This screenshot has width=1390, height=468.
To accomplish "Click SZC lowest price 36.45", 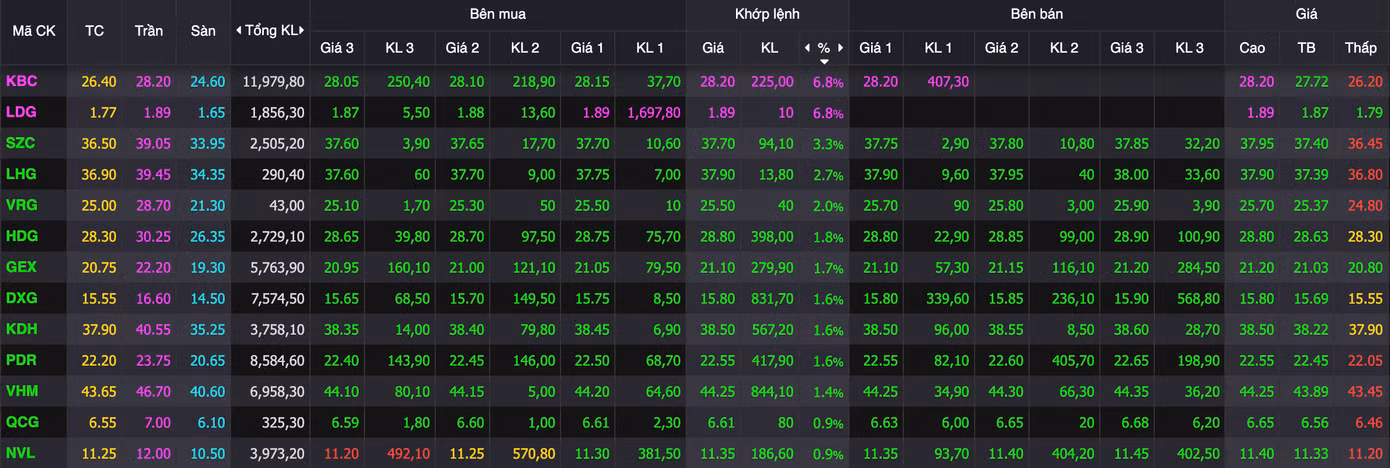I will pyautogui.click(x=1365, y=144).
